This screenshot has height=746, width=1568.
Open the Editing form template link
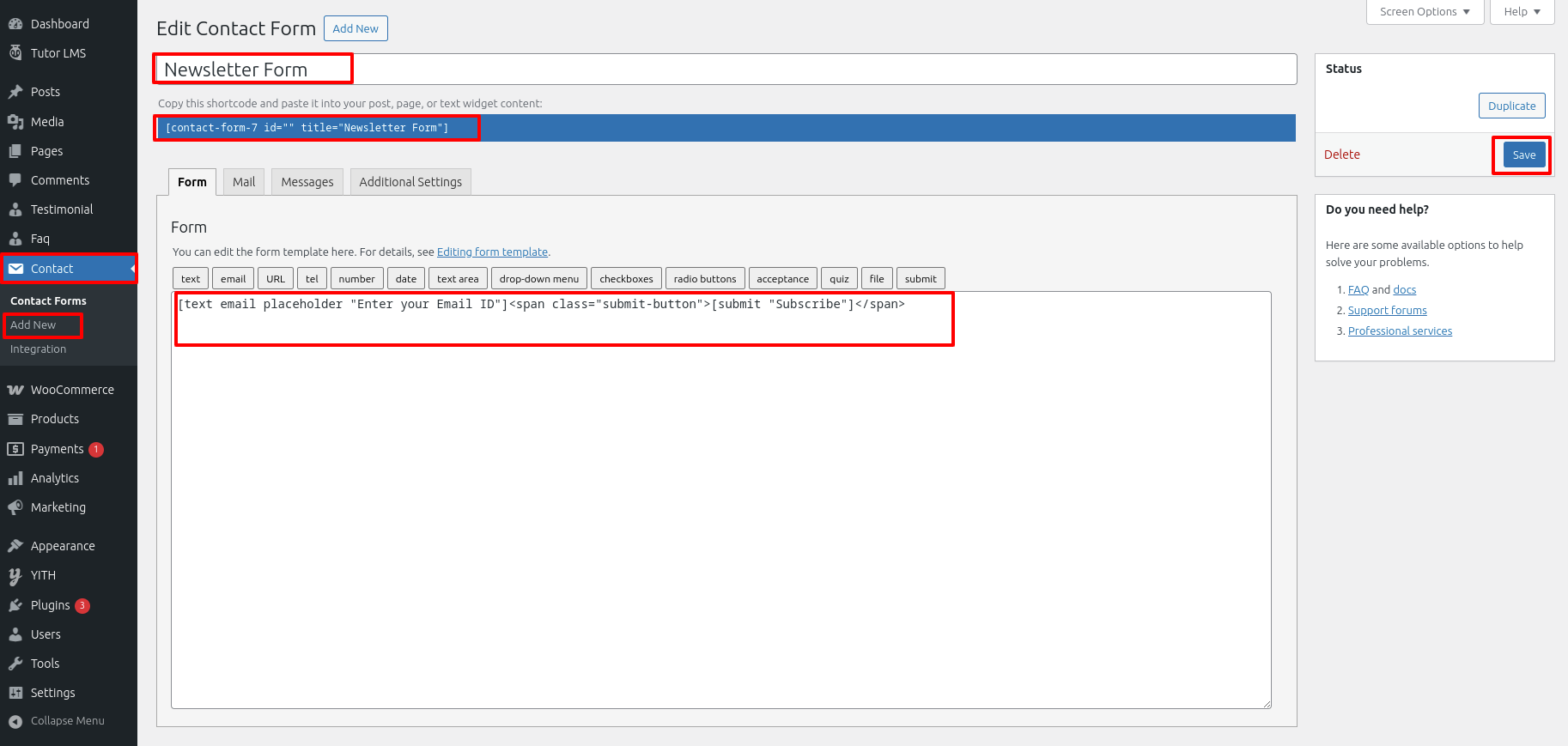[x=492, y=252]
